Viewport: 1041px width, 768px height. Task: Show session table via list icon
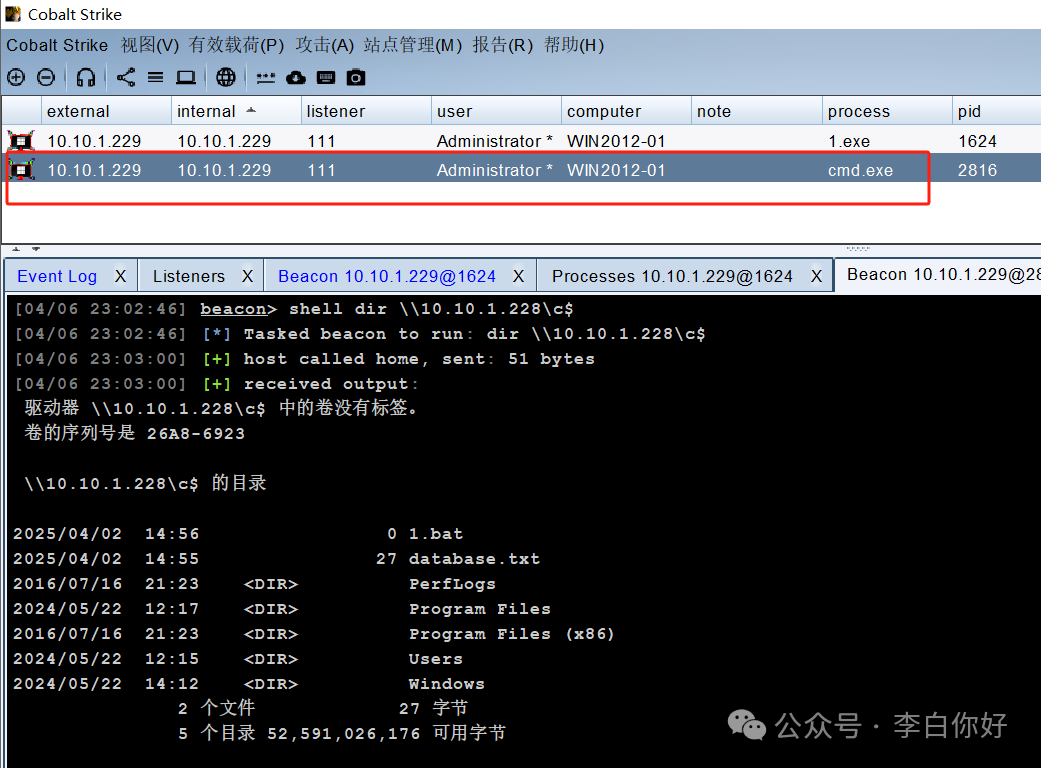pyautogui.click(x=155, y=78)
